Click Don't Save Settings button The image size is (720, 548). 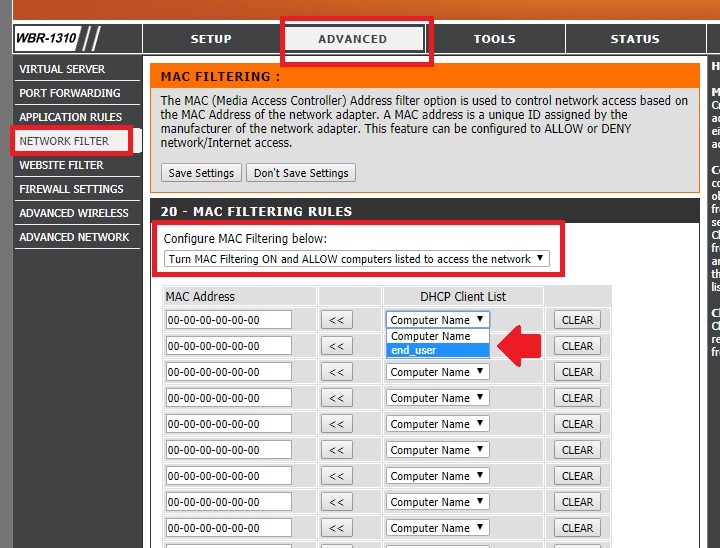point(301,173)
